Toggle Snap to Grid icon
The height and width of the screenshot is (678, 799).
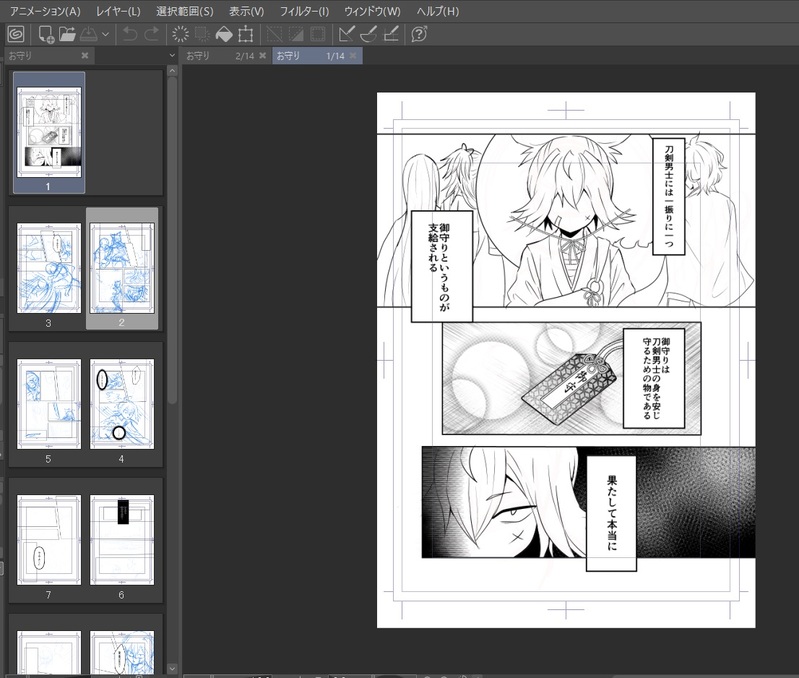[390, 35]
